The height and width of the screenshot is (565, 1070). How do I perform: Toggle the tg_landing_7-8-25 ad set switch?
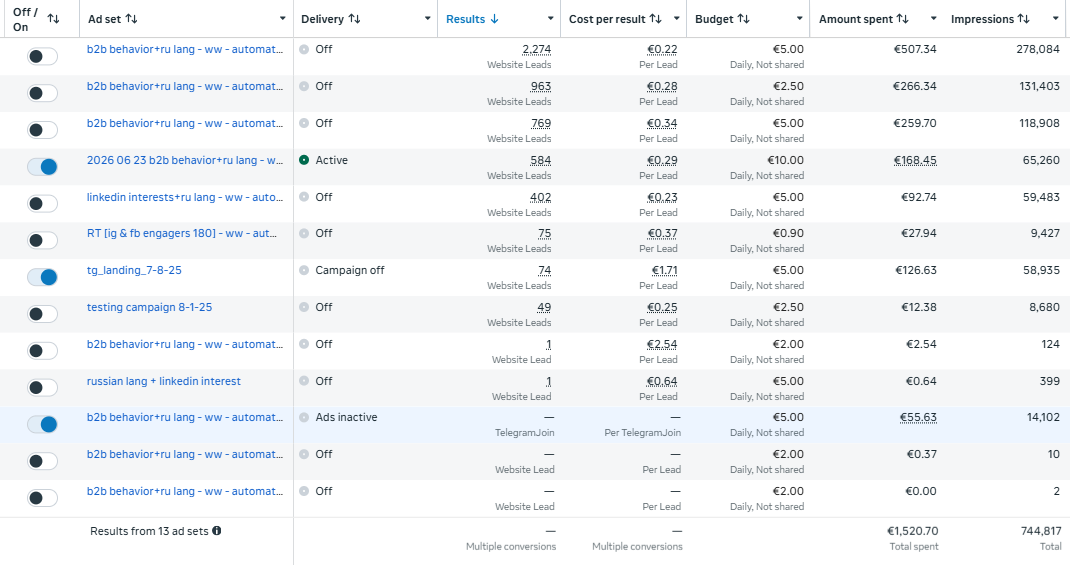click(x=42, y=277)
